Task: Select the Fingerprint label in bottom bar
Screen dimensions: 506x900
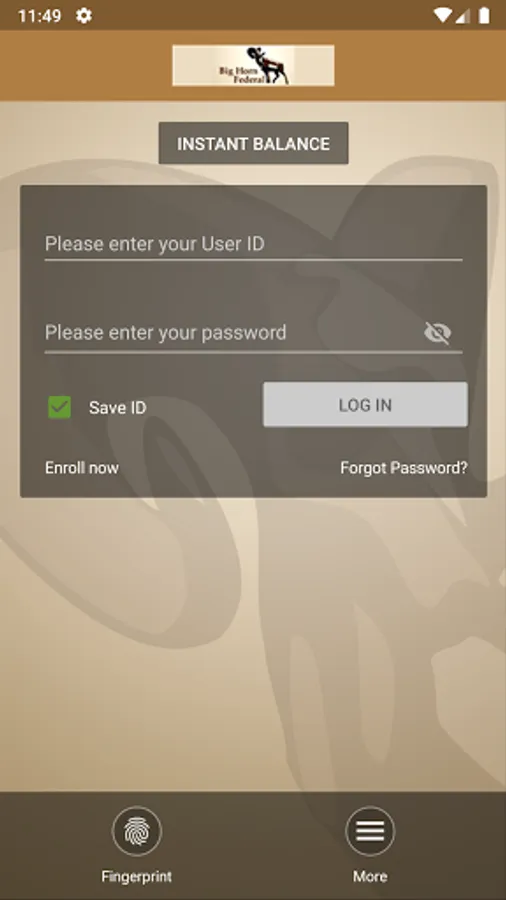Action: point(137,876)
